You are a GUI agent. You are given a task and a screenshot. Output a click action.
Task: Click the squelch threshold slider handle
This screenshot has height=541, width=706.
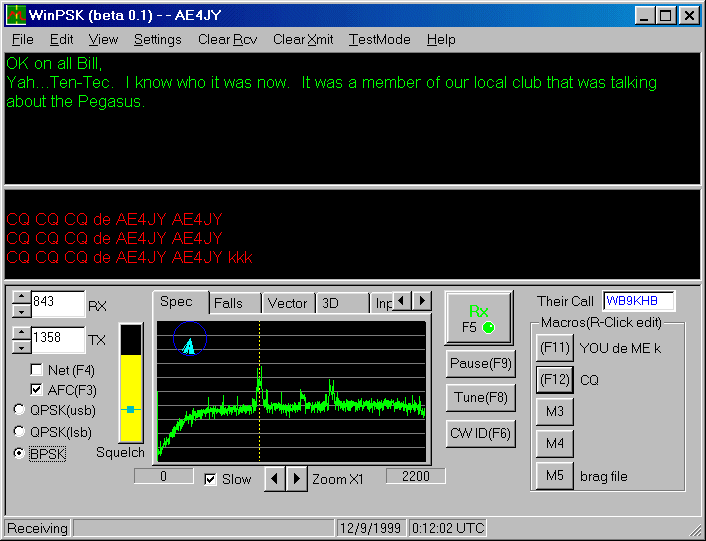(131, 409)
